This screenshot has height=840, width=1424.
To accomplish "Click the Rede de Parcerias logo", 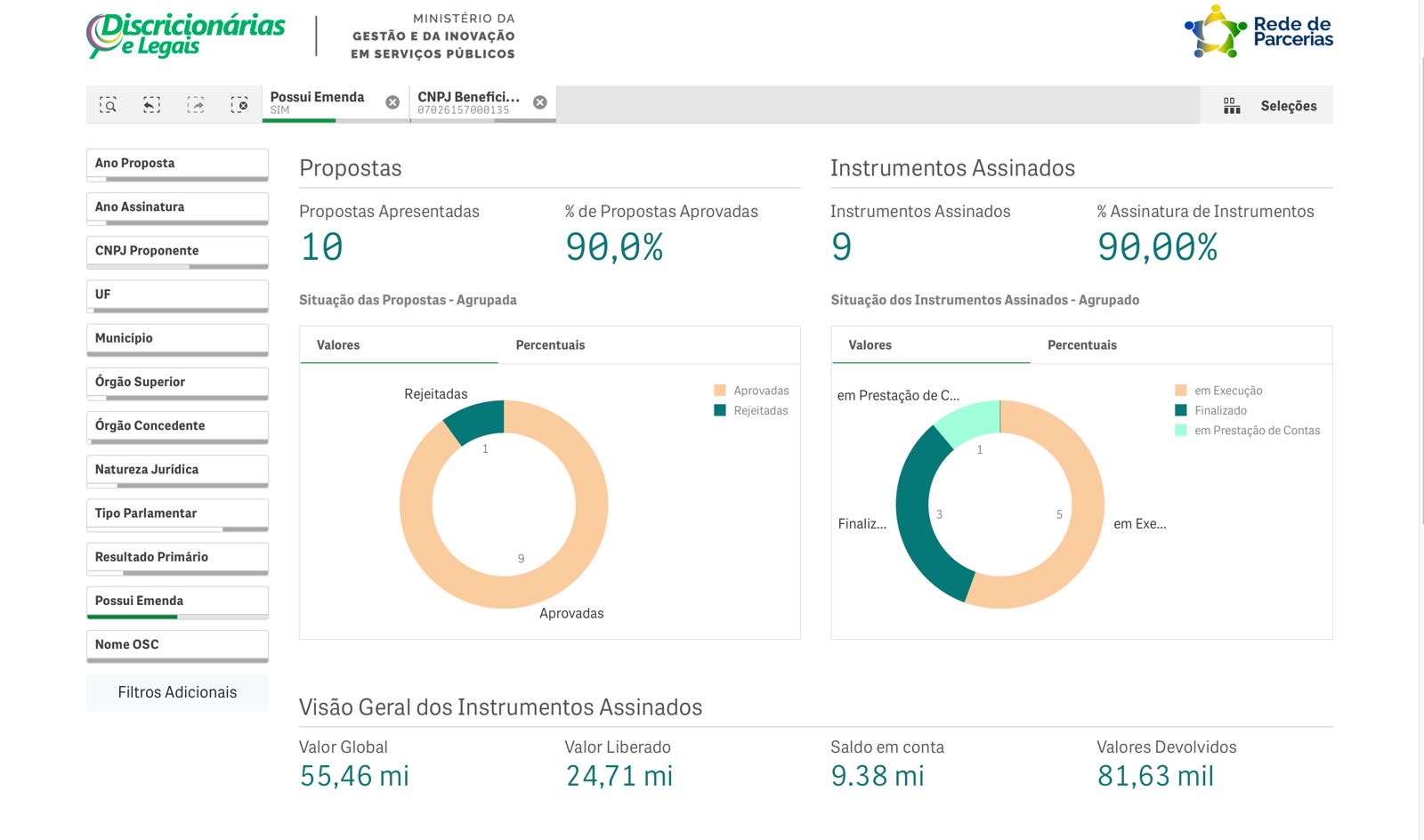I will pos(1258,32).
